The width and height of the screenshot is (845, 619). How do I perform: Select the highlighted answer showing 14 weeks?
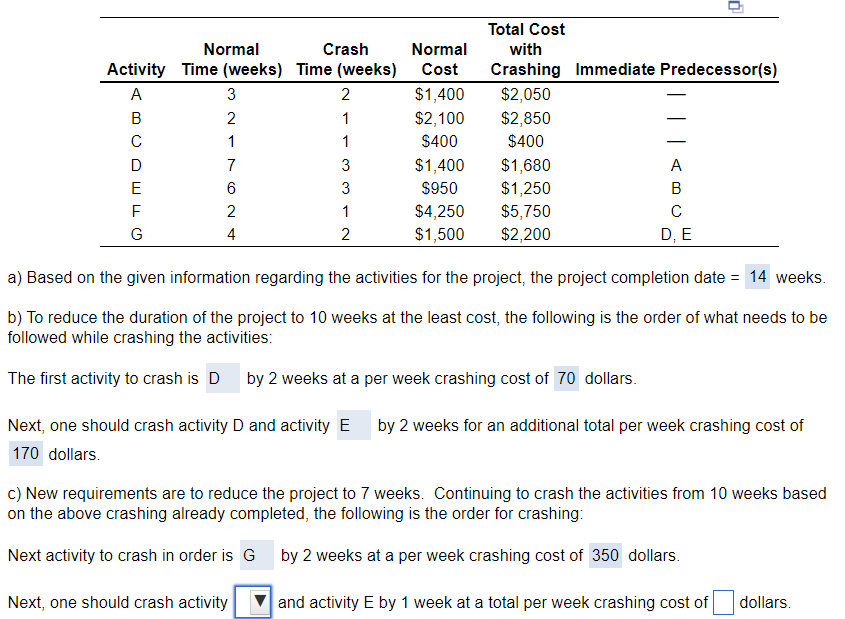click(x=757, y=277)
